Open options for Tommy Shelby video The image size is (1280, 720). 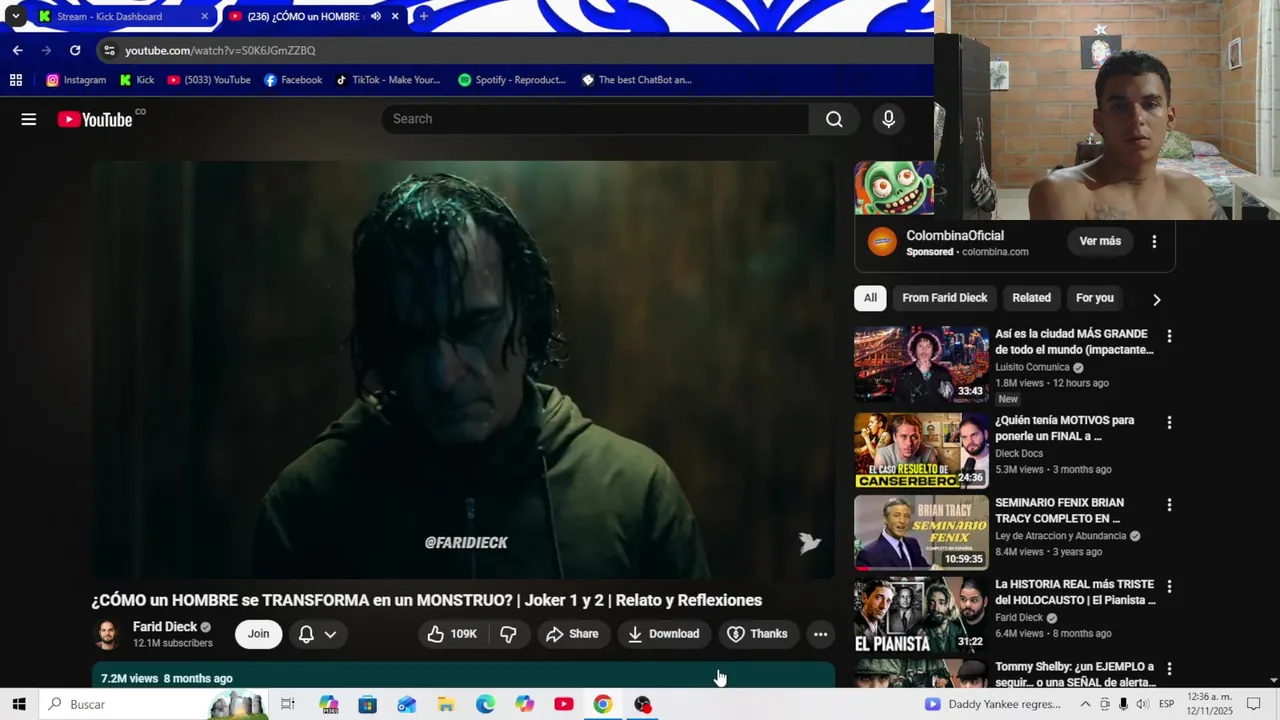coord(1169,669)
